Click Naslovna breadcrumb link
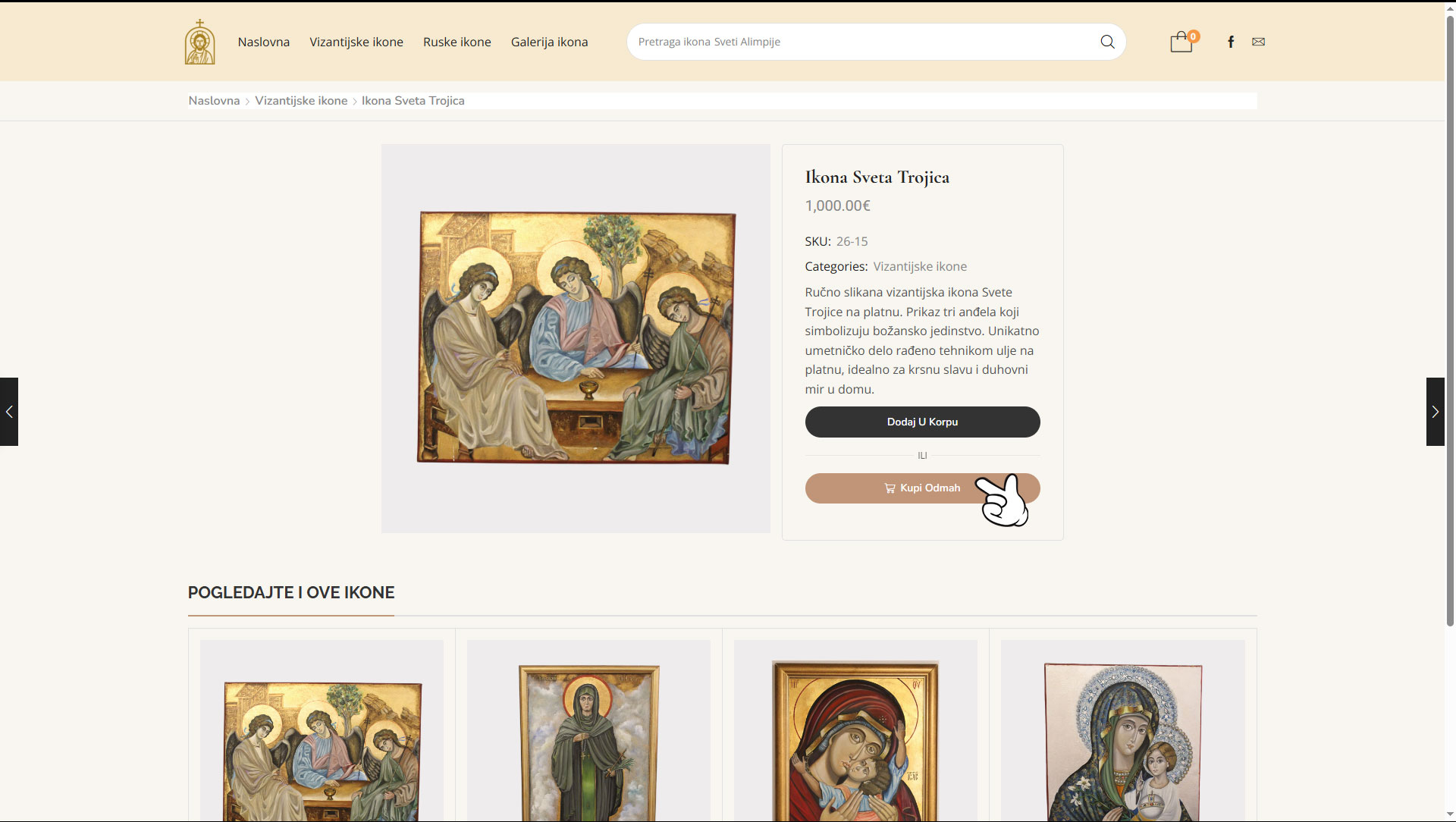Screen dimensions: 1456x822 [x=214, y=101]
